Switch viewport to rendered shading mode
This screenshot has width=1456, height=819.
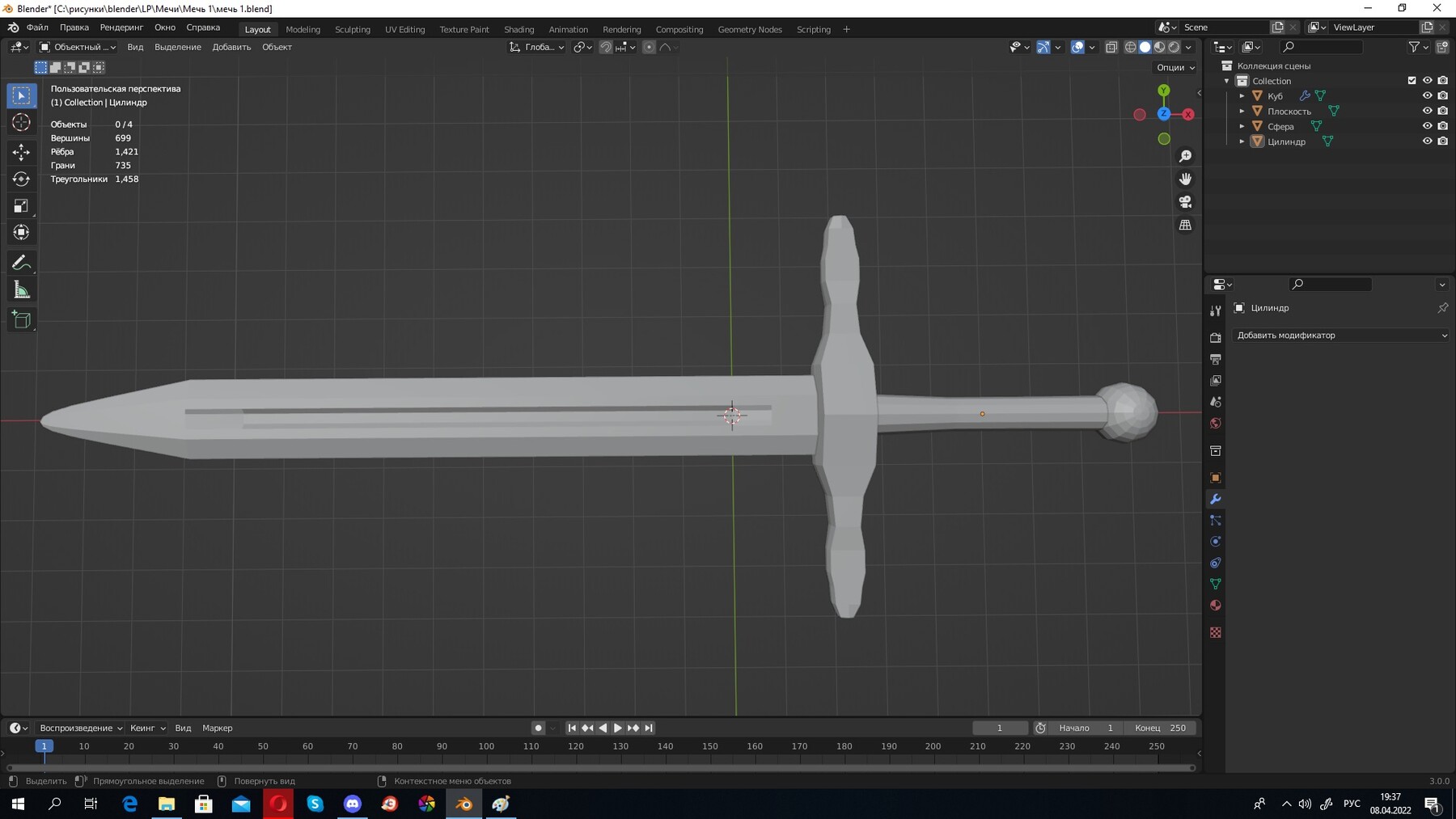click(x=1173, y=47)
